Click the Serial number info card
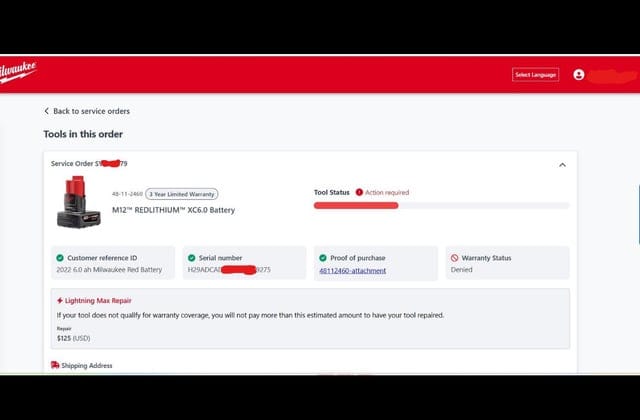The width and height of the screenshot is (640, 420). pos(244,264)
